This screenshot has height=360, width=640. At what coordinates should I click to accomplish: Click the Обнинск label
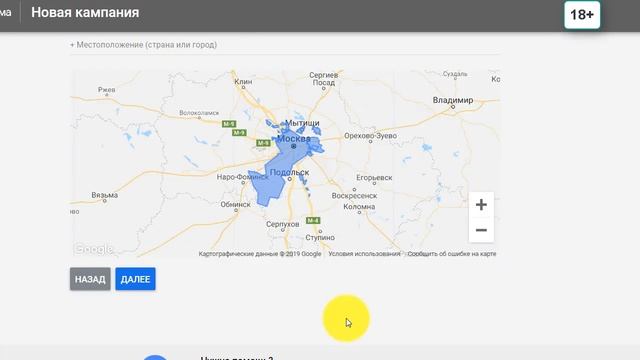coord(236,204)
